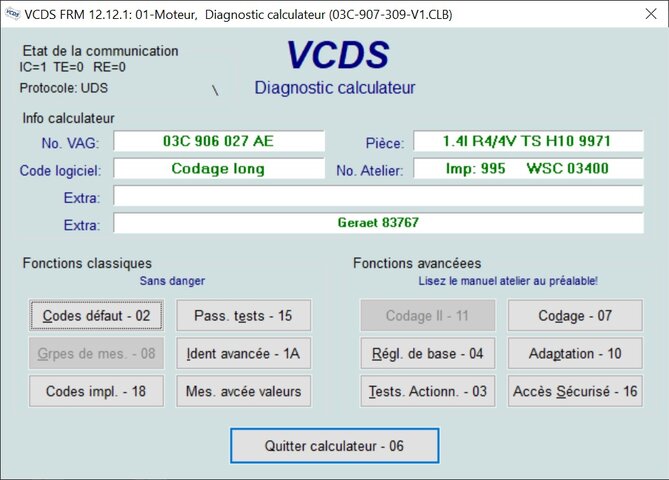Open Mes. avcée valeurs

[x=244, y=391]
